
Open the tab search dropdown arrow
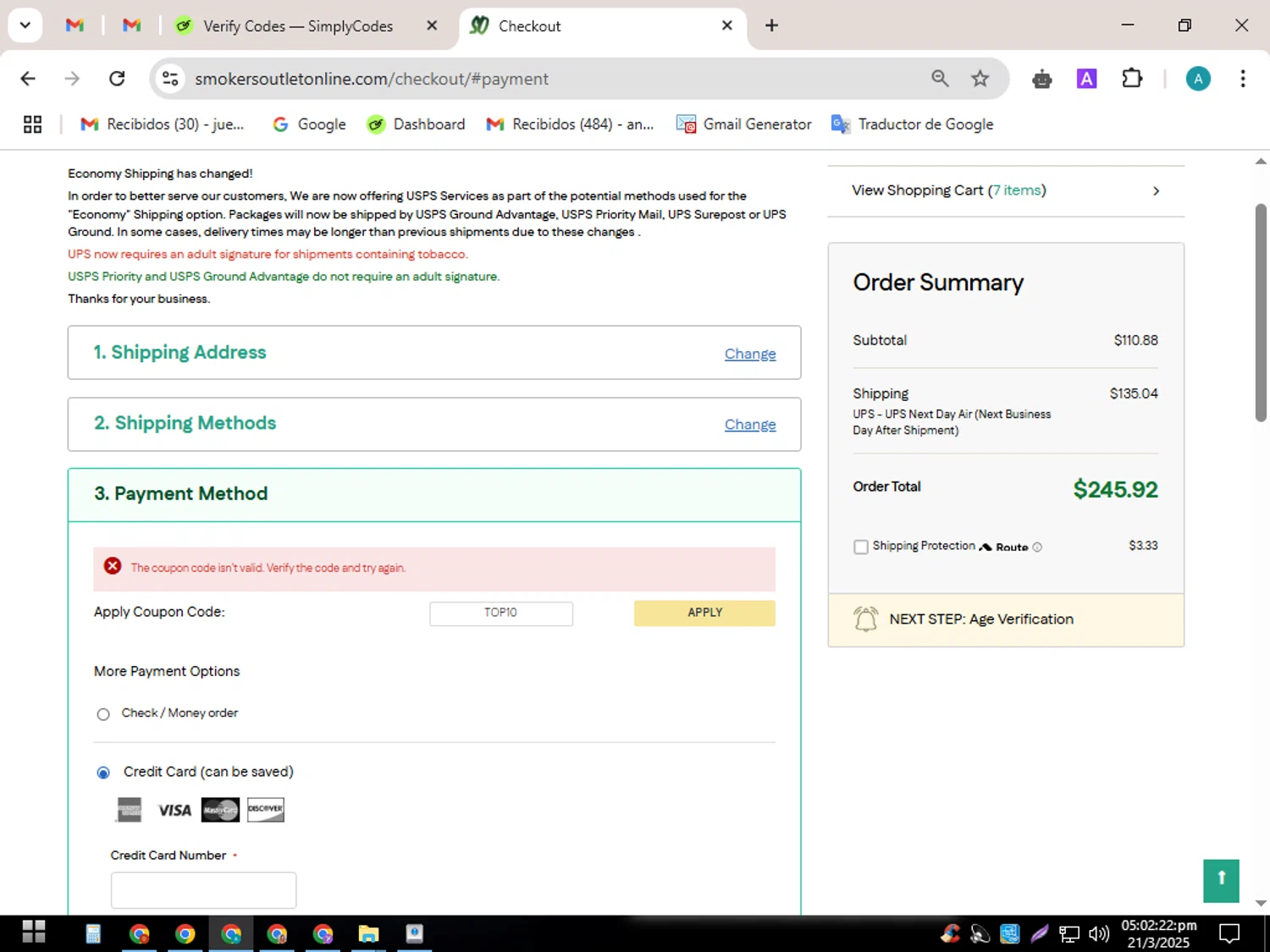click(25, 25)
